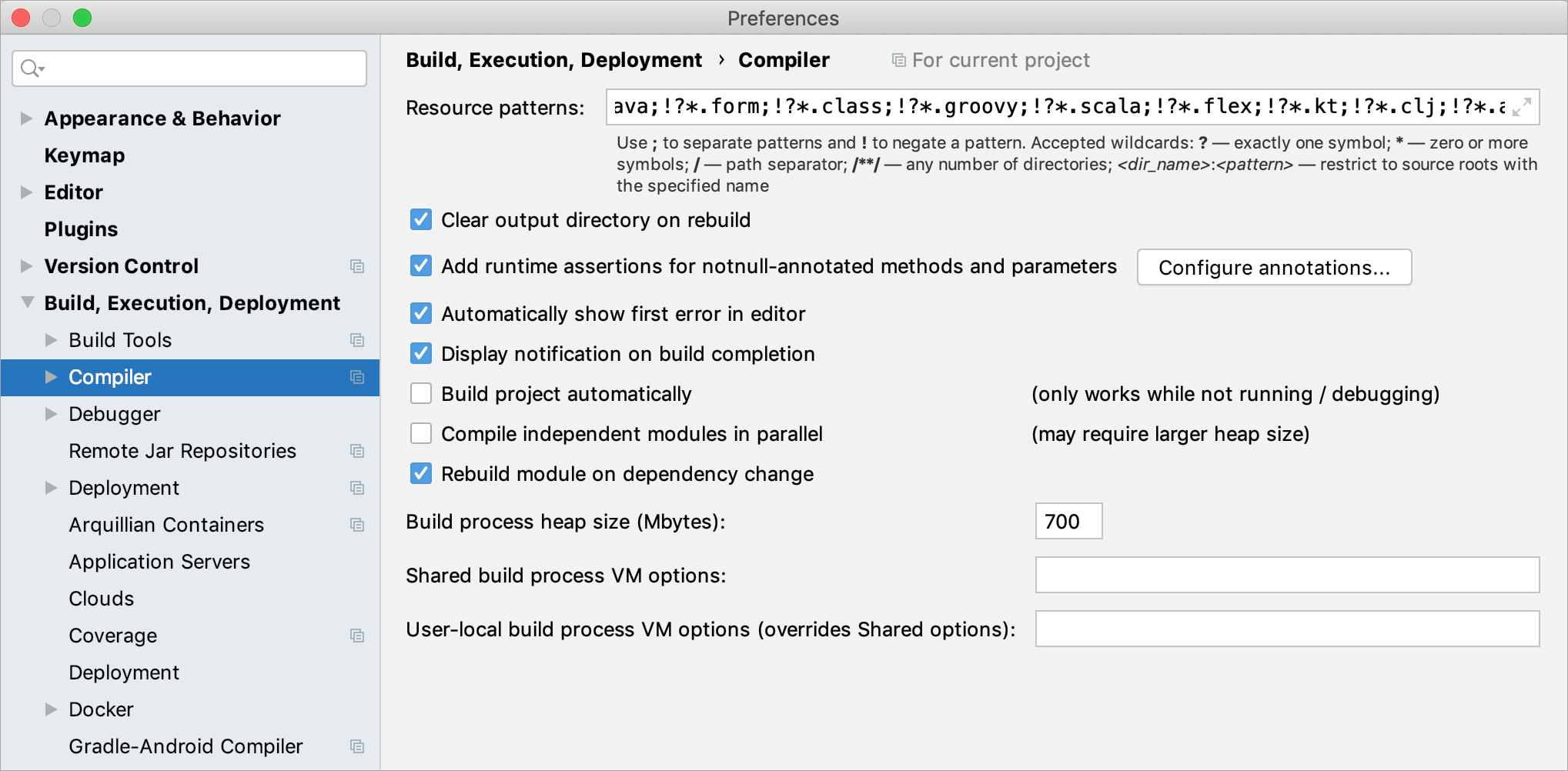Screen dimensions: 1568x771
Task: Expand the Debugger subtree arrow
Action: [x=52, y=414]
